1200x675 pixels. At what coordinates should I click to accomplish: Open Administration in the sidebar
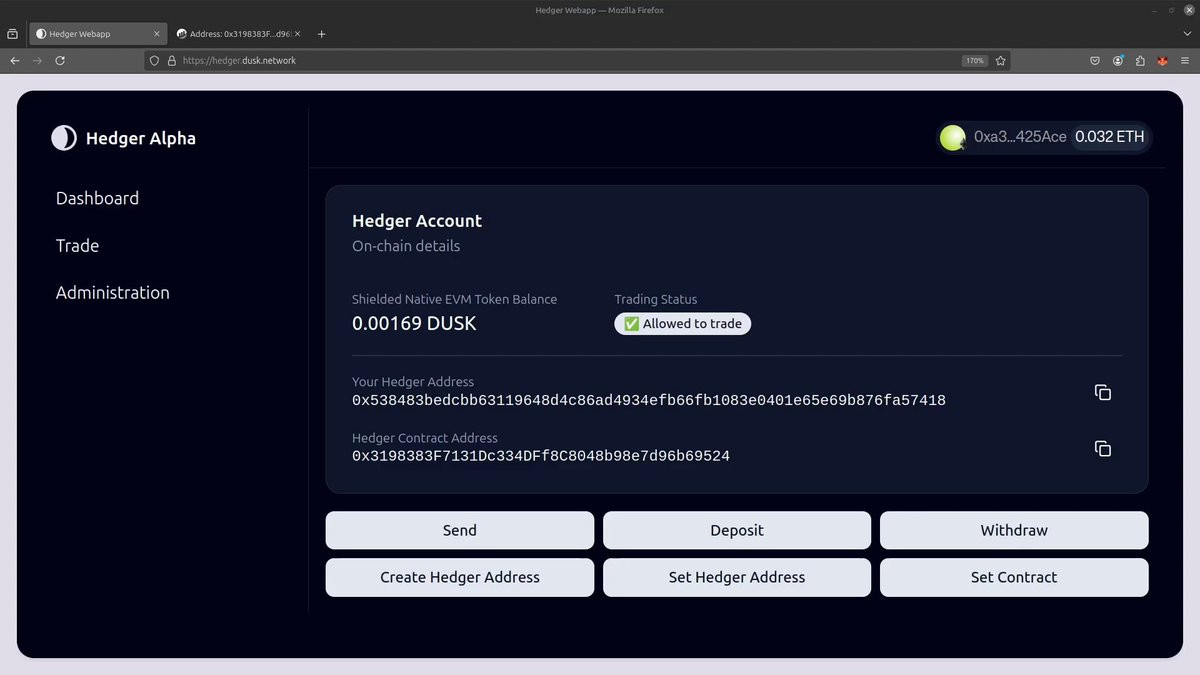pos(112,292)
